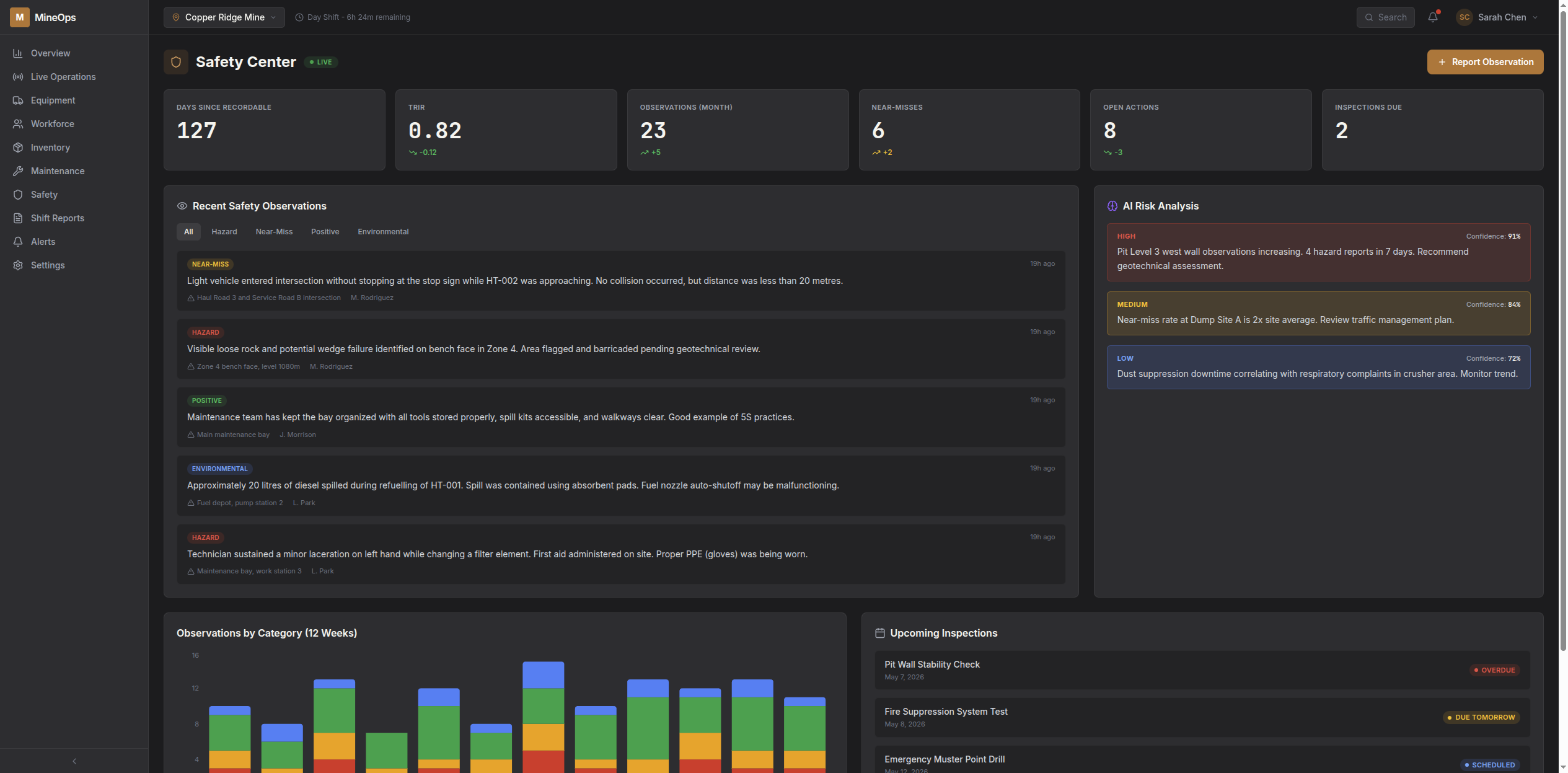Click the DUE TOMORROW status badge
1568x773 pixels.
[1481, 717]
